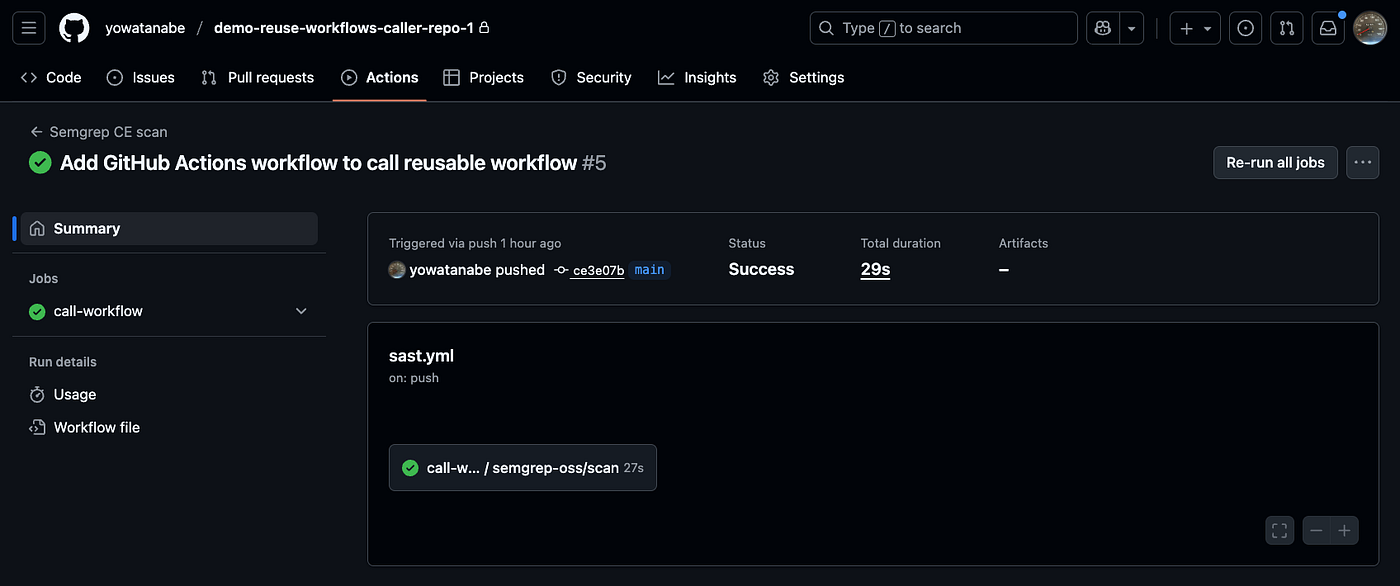Open the Copilot icon in header
Image resolution: width=1400 pixels, height=586 pixels.
coord(1103,28)
